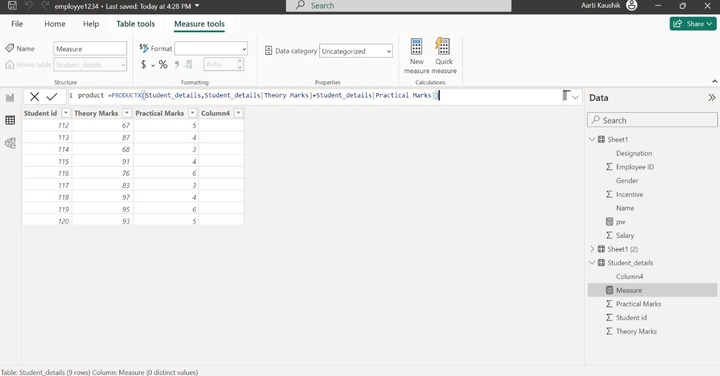The width and height of the screenshot is (720, 376).
Task: Cancel the formula with the X icon
Action: (x=34, y=96)
